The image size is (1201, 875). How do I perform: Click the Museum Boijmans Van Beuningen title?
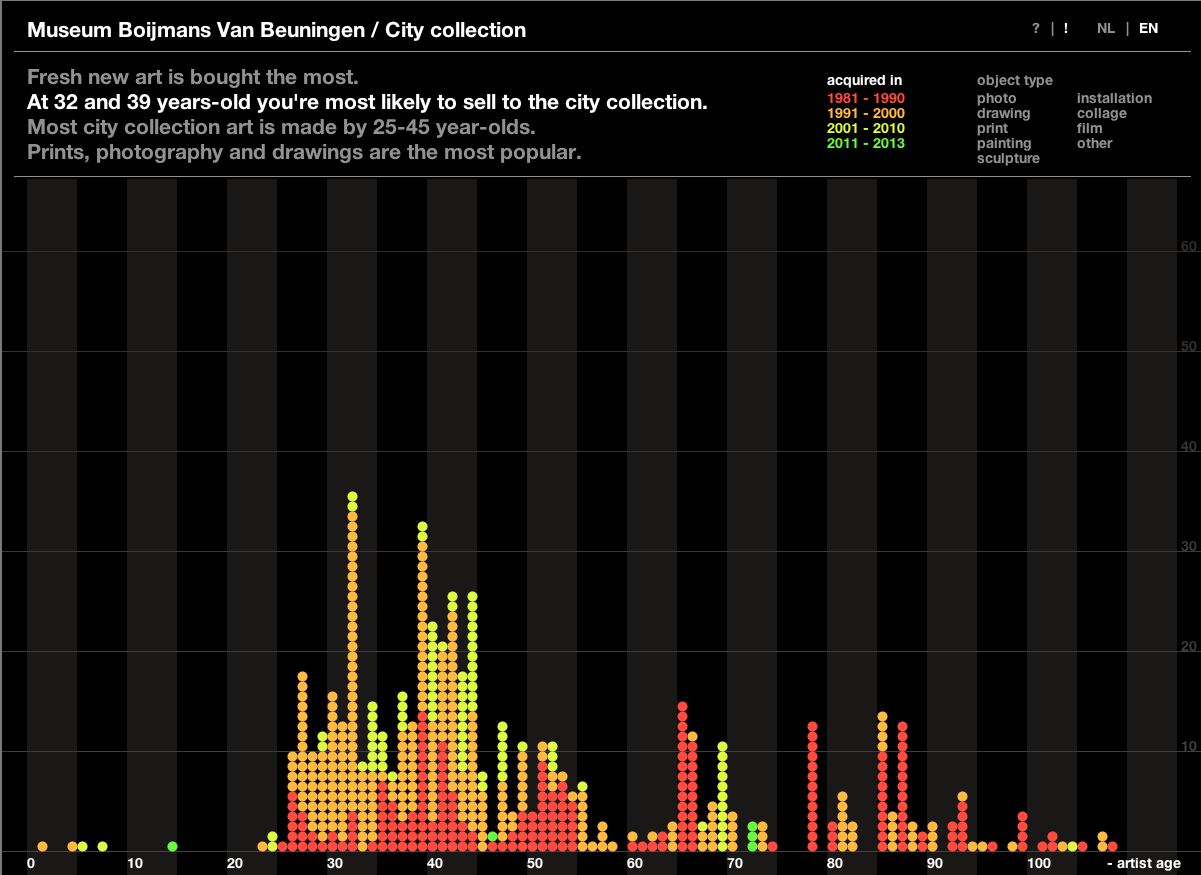pos(276,30)
